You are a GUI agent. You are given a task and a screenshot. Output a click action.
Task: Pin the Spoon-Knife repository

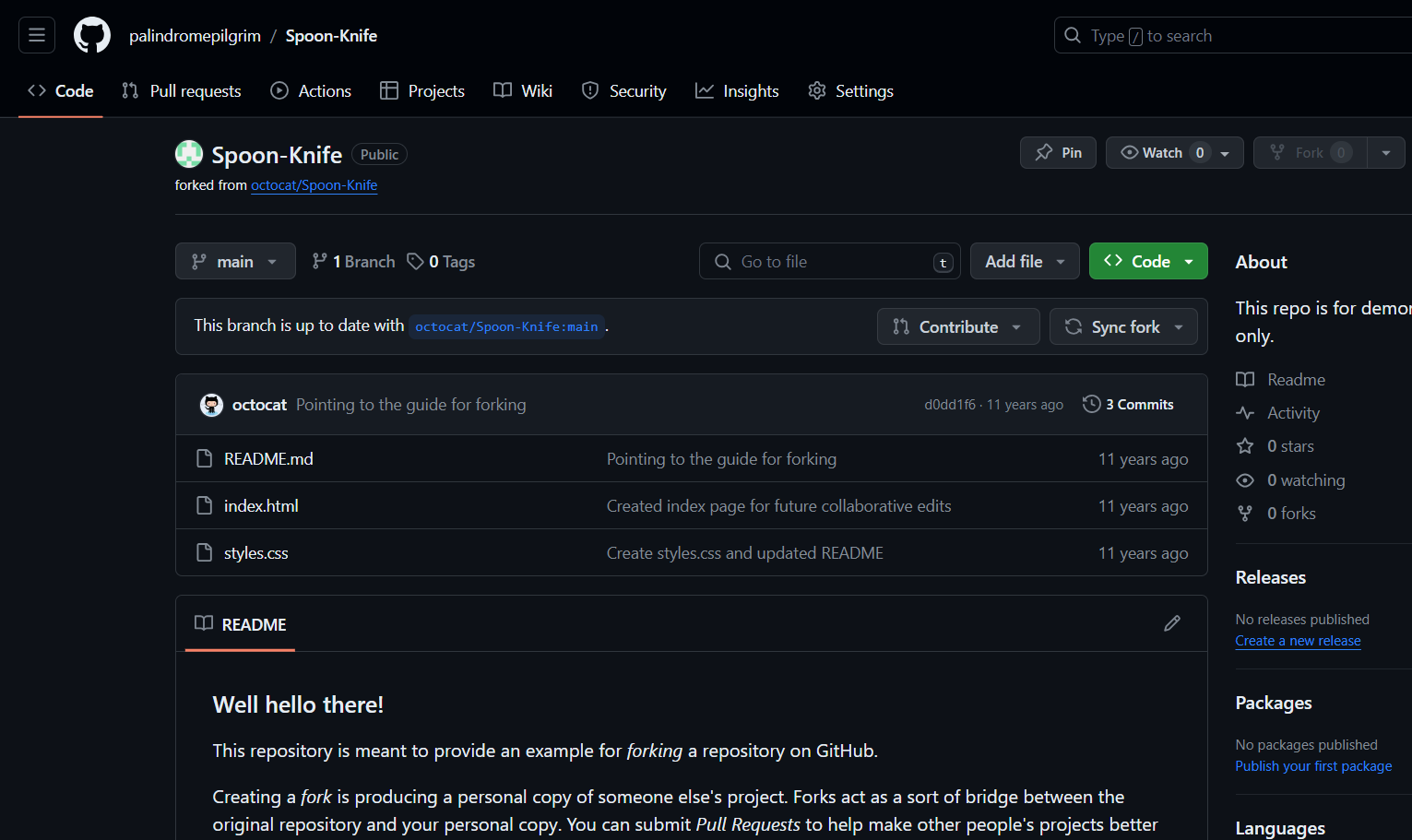1058,153
